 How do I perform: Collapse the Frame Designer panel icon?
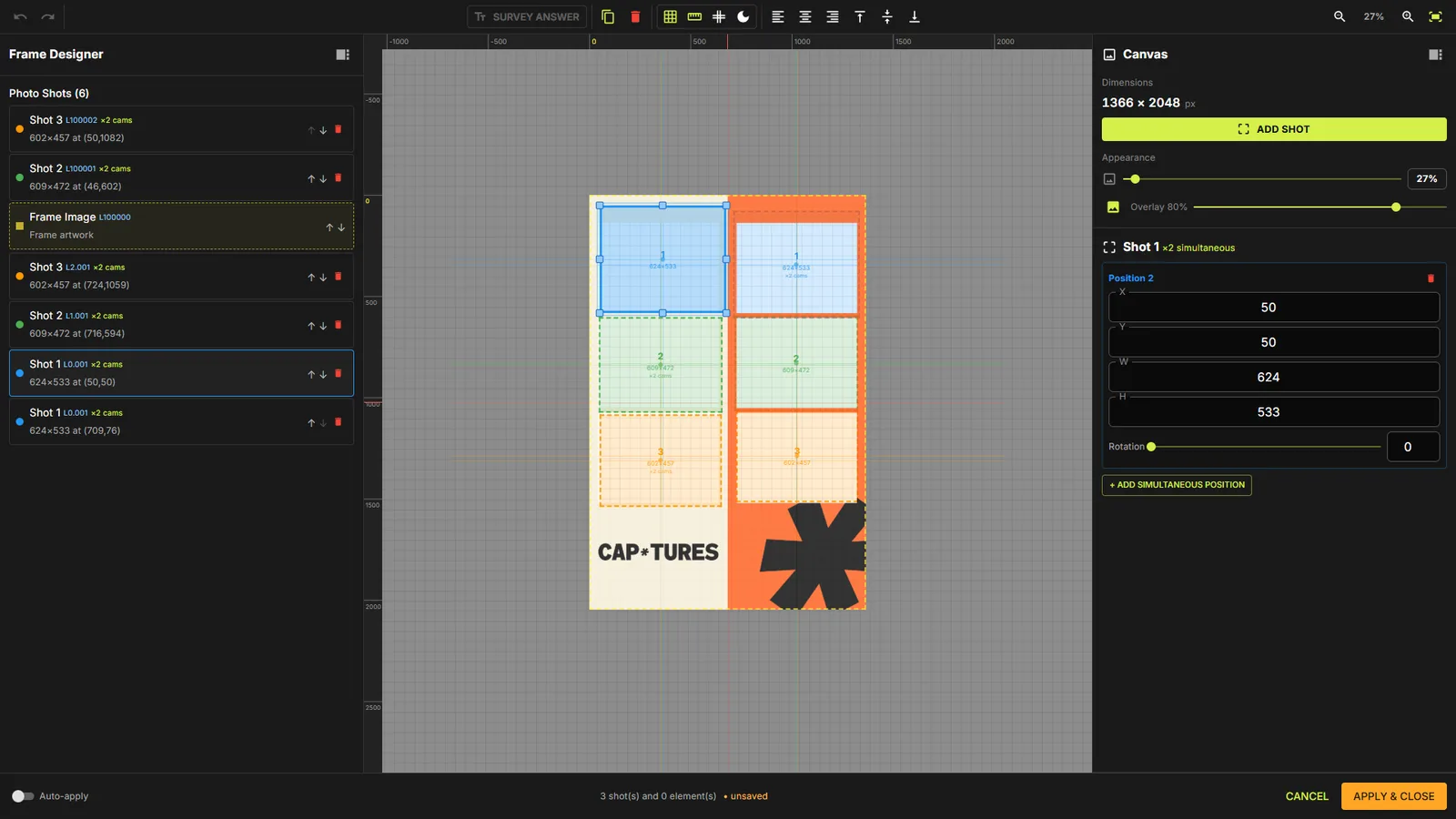[x=343, y=55]
